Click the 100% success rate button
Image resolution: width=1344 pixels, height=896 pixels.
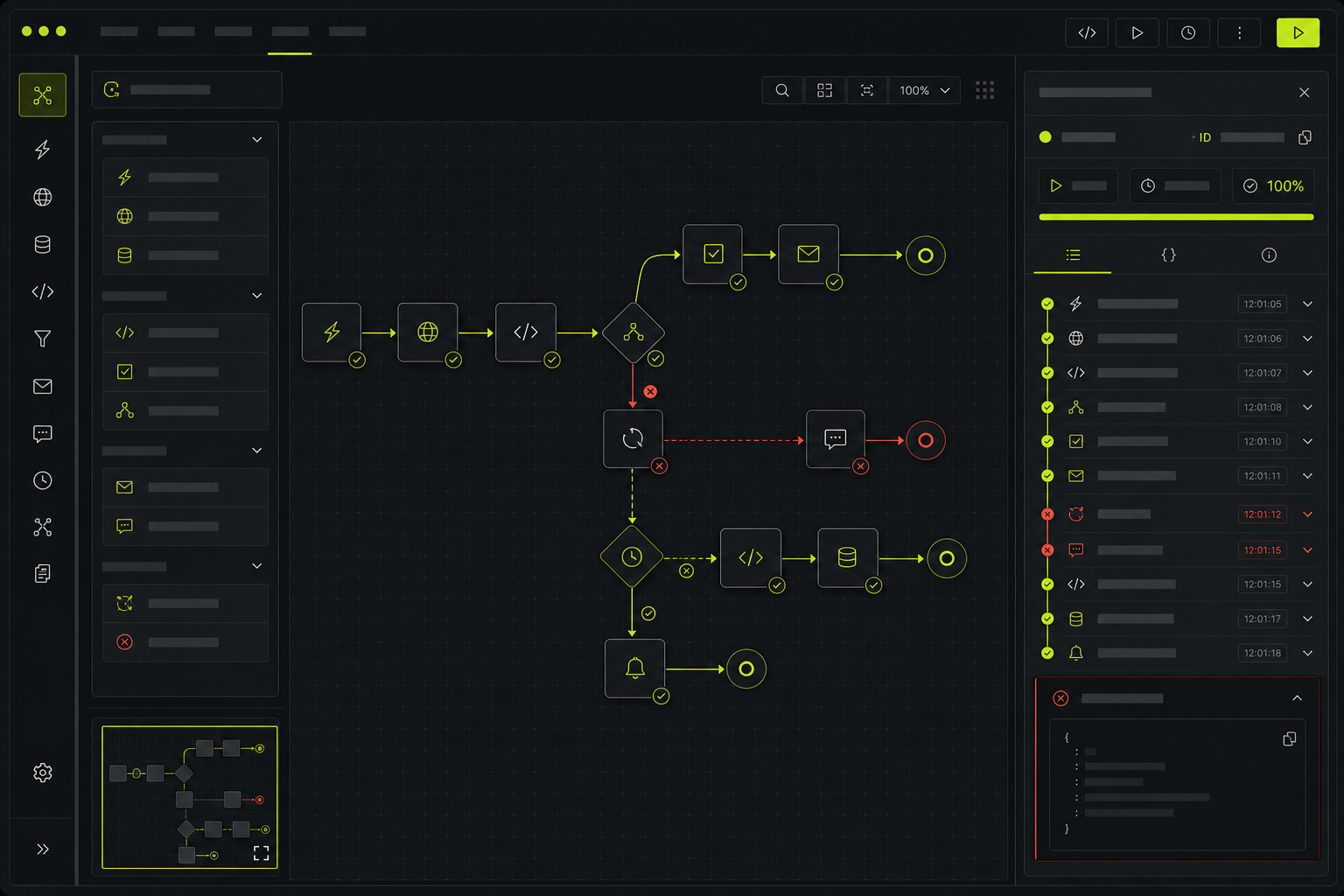[x=1273, y=185]
